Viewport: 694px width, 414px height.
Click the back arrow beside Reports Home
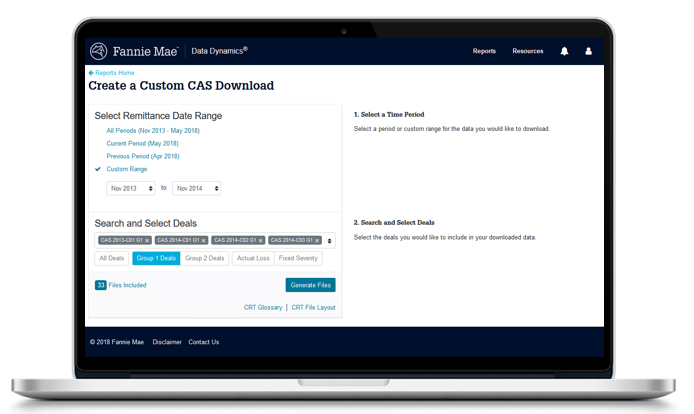point(91,73)
